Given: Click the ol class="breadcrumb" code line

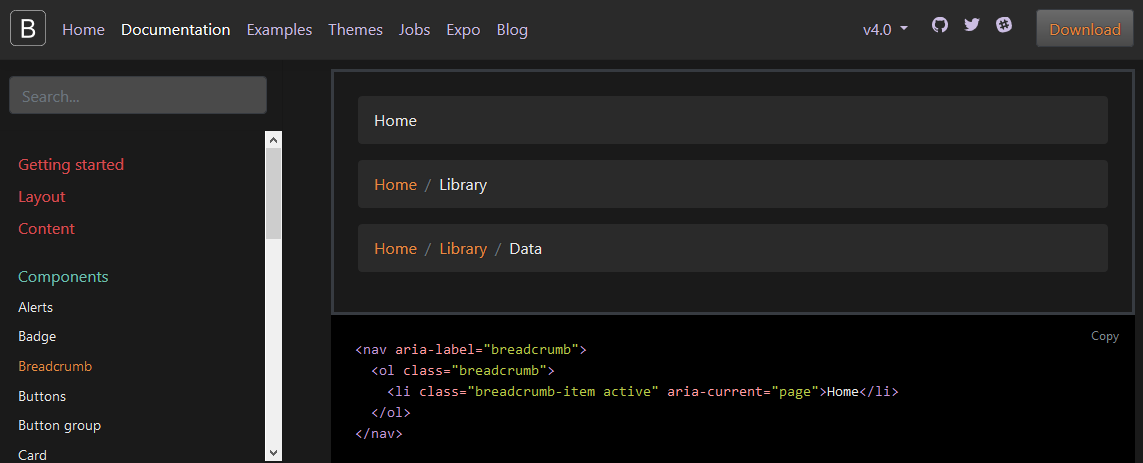Looking at the screenshot, I should pyautogui.click(x=463, y=370).
